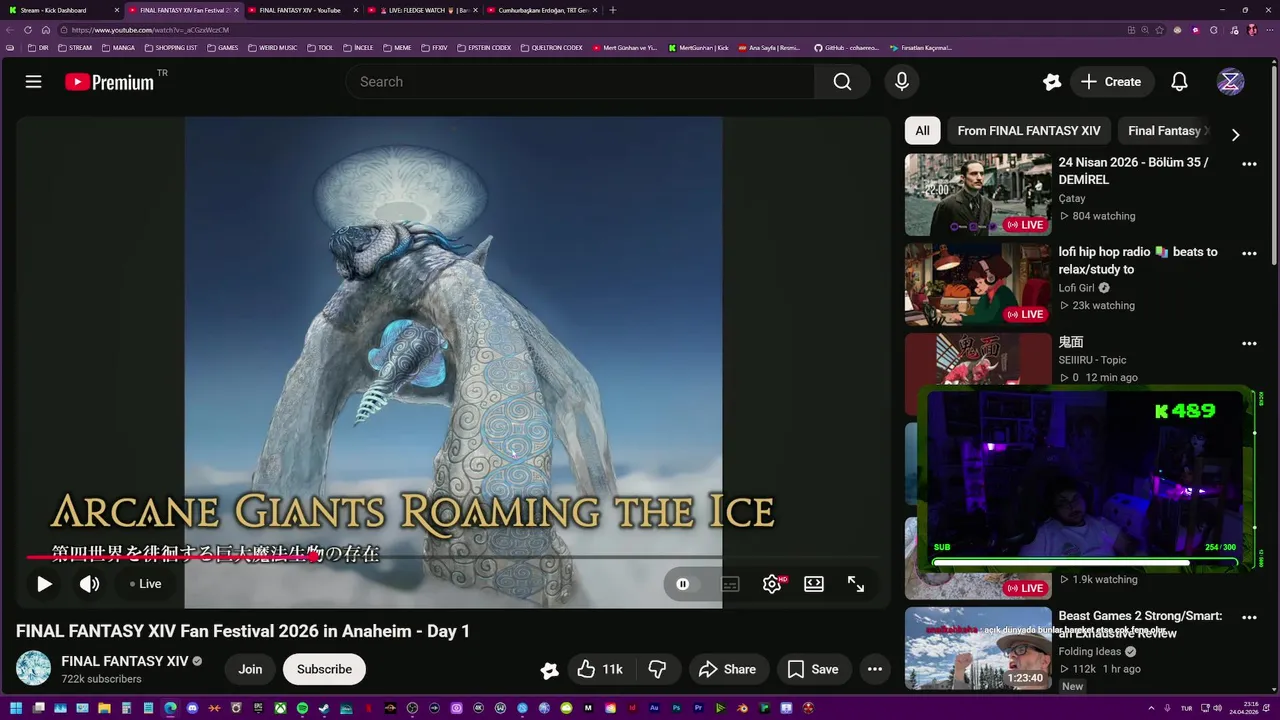The height and width of the screenshot is (720, 1280).
Task: Click the sparkle Ask icon next to like
Action: tap(549, 670)
